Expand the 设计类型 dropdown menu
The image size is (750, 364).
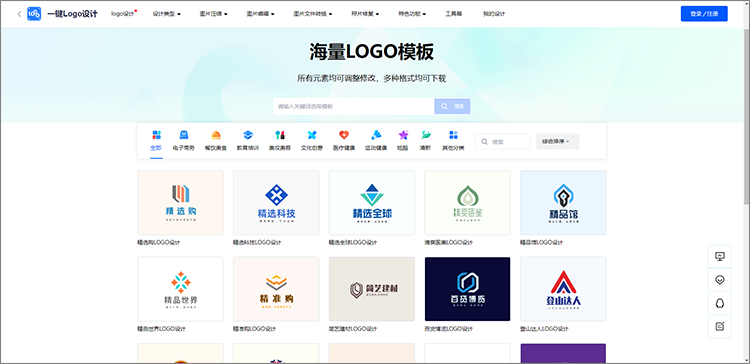[166, 14]
